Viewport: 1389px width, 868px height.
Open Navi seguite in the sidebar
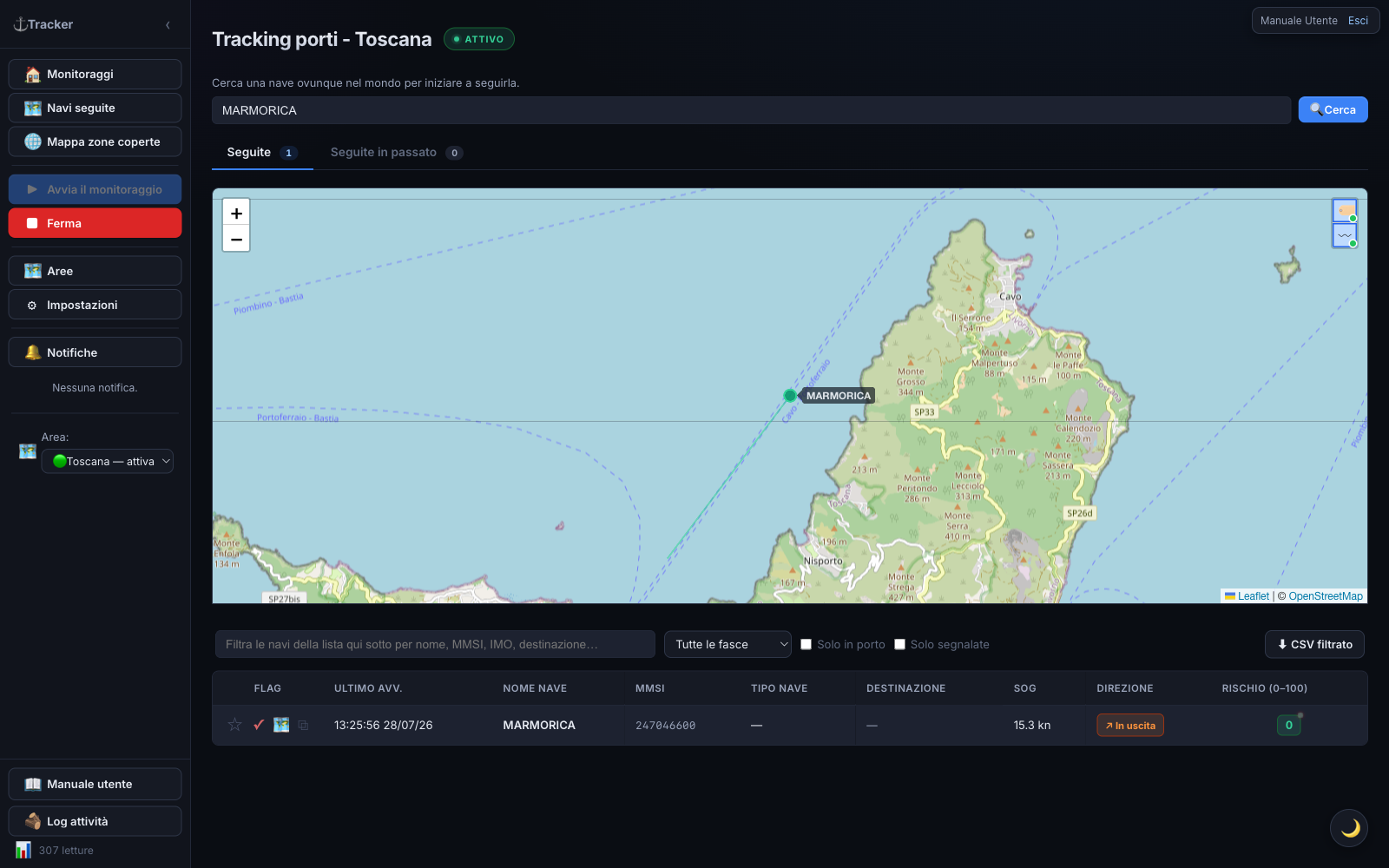(x=95, y=108)
